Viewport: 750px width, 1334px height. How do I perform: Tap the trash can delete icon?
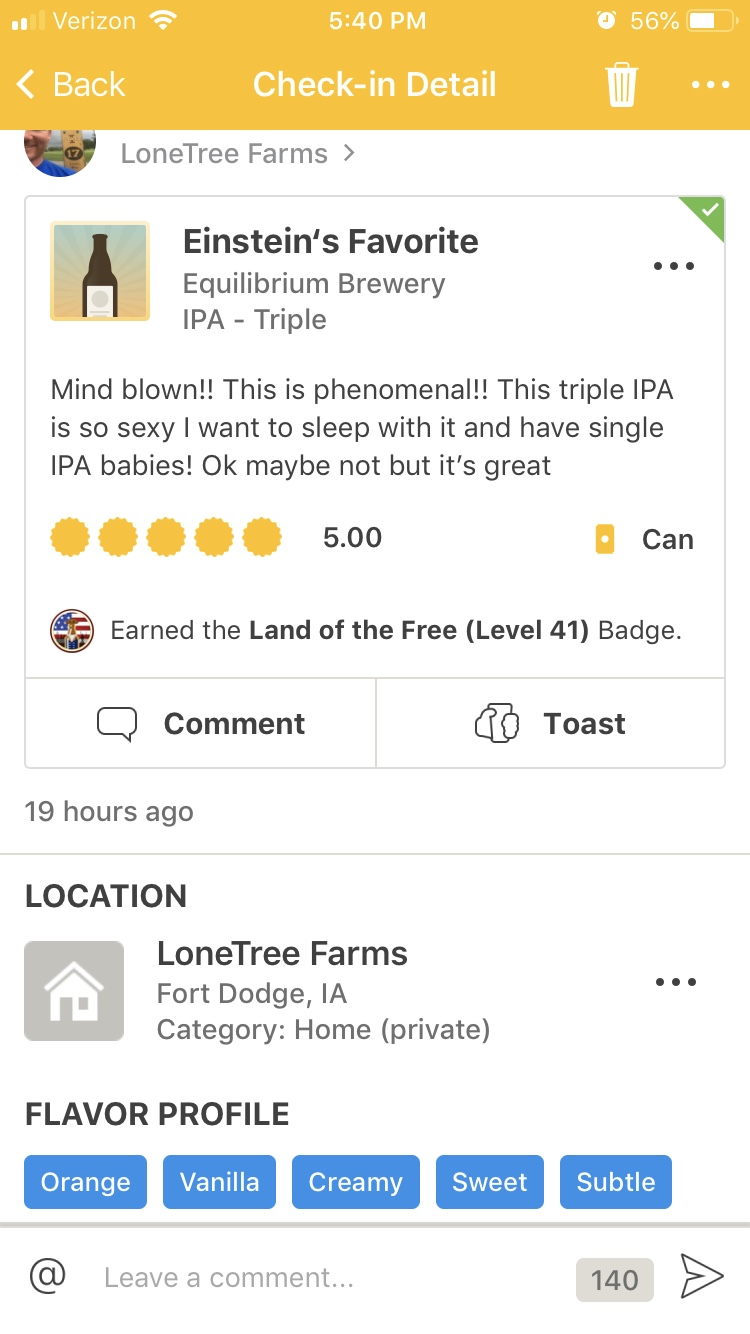[621, 84]
